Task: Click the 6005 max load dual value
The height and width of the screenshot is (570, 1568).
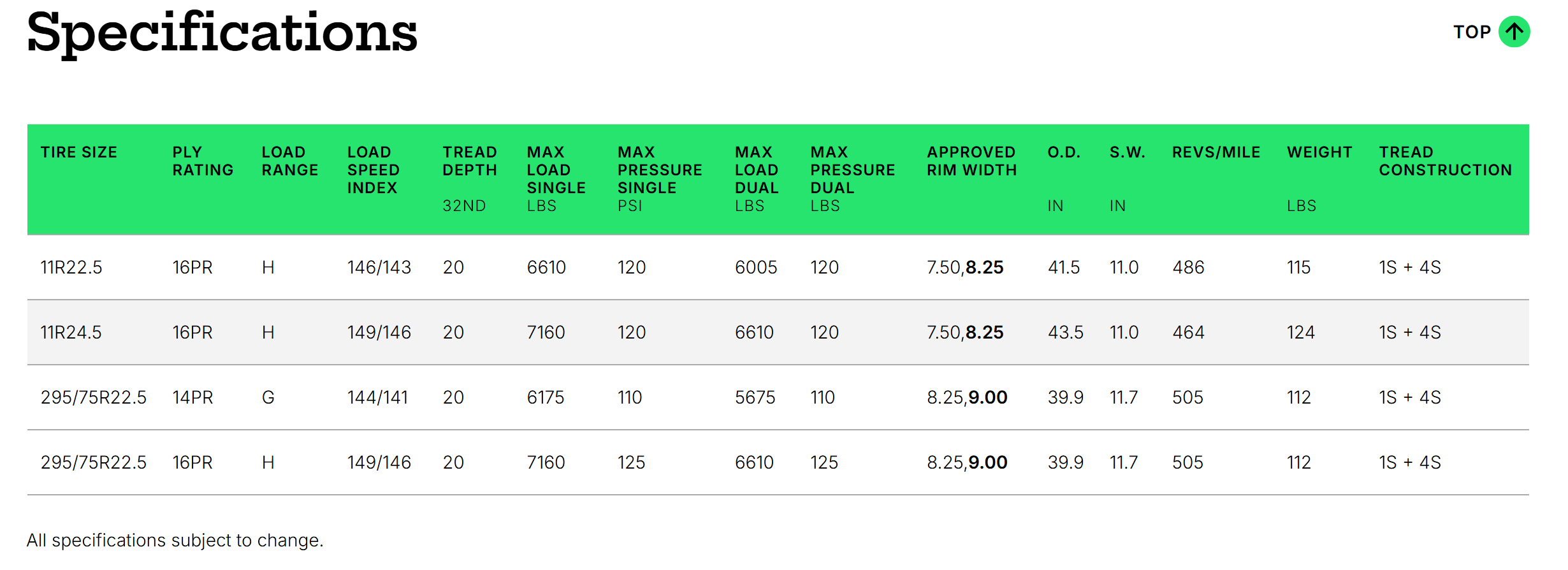Action: click(756, 267)
